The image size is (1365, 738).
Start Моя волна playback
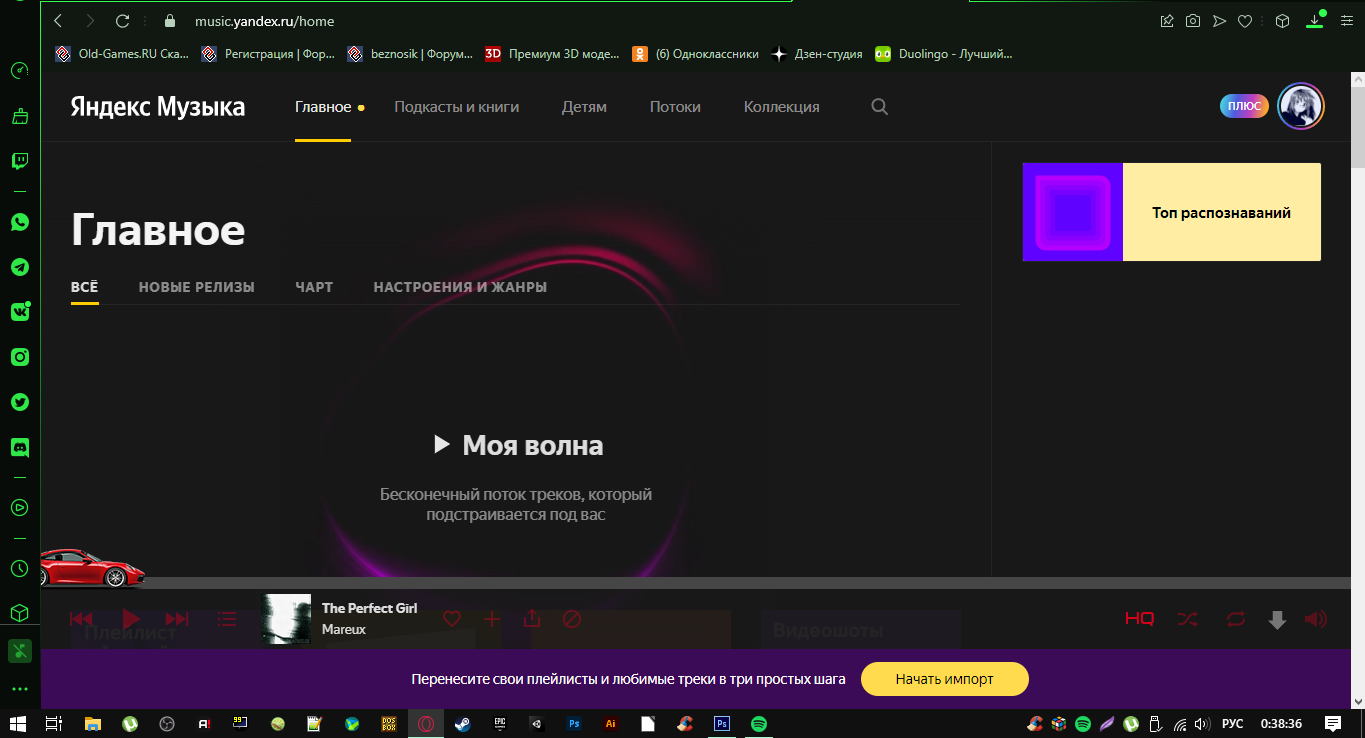518,445
